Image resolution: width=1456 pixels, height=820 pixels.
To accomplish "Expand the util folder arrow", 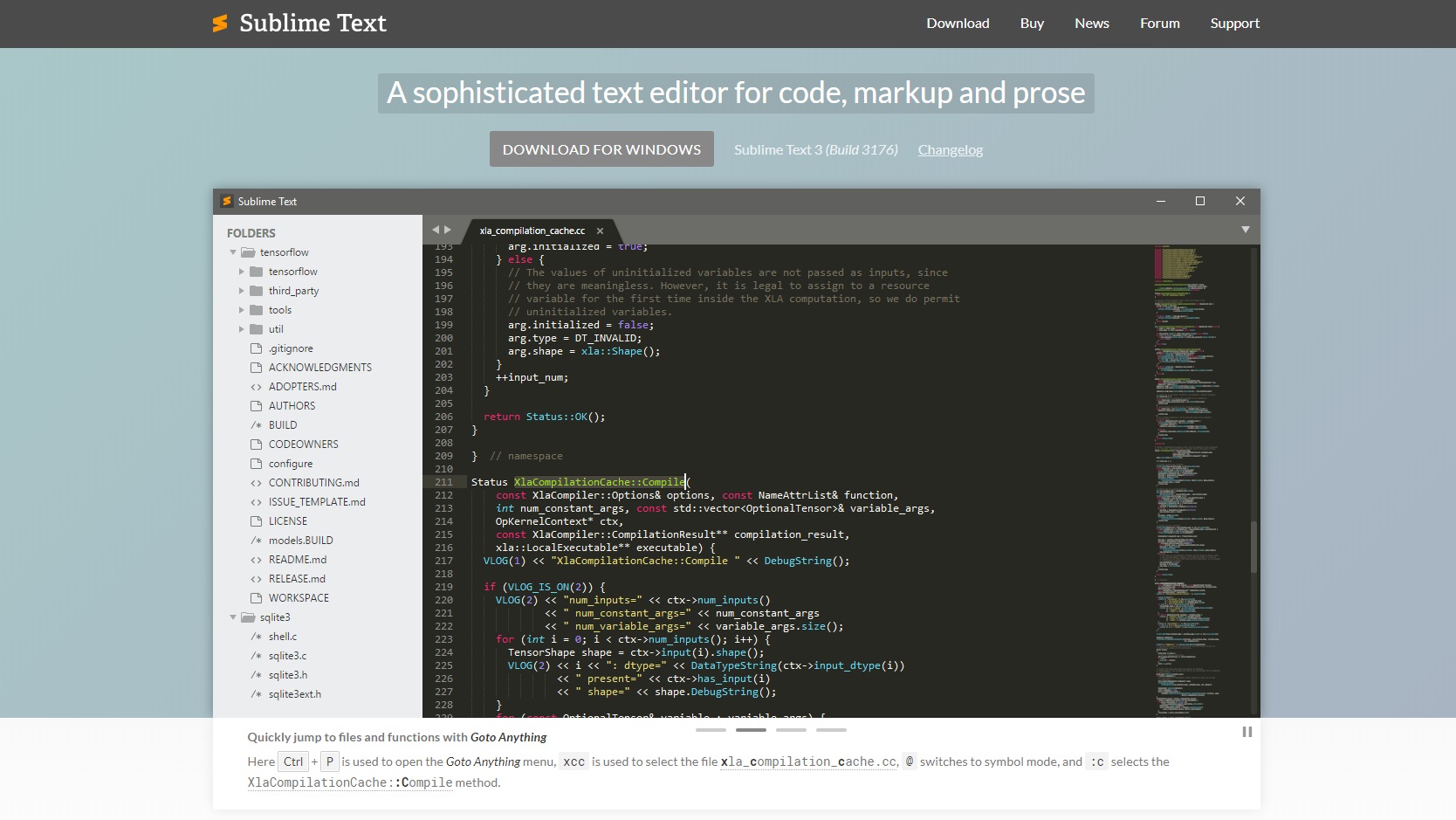I will [242, 329].
